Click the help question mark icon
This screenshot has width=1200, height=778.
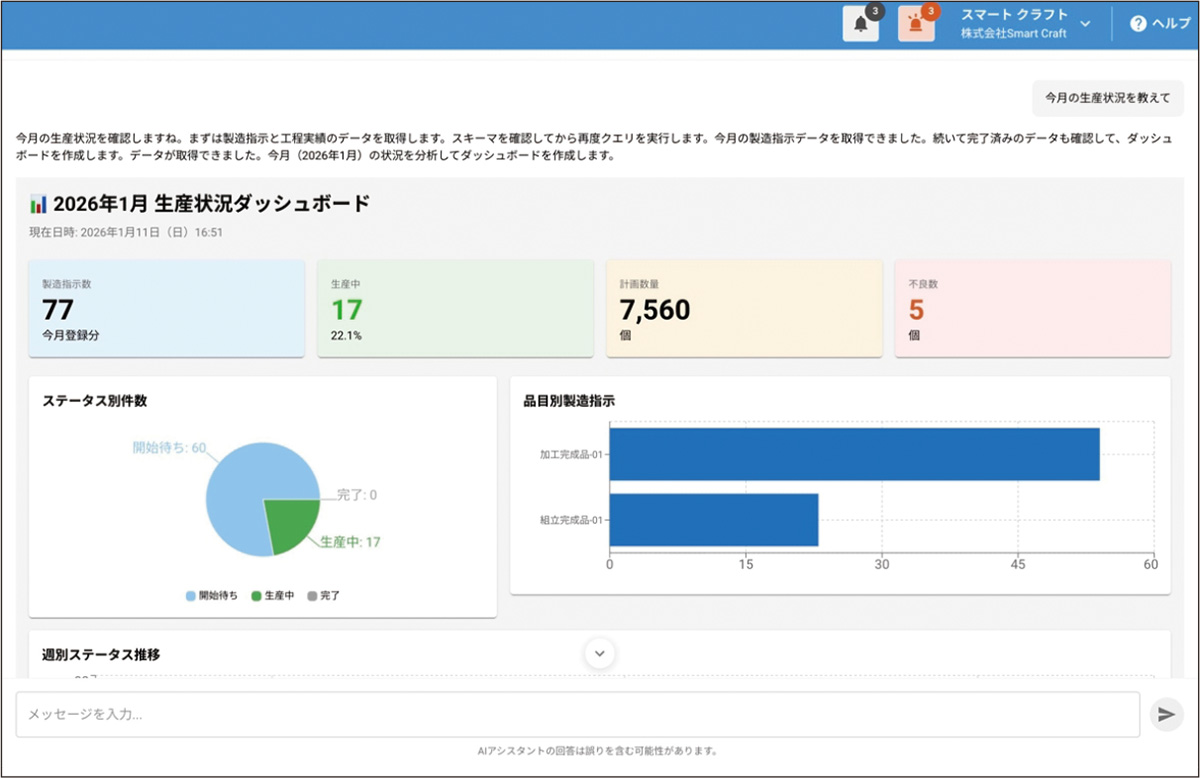tap(1138, 24)
